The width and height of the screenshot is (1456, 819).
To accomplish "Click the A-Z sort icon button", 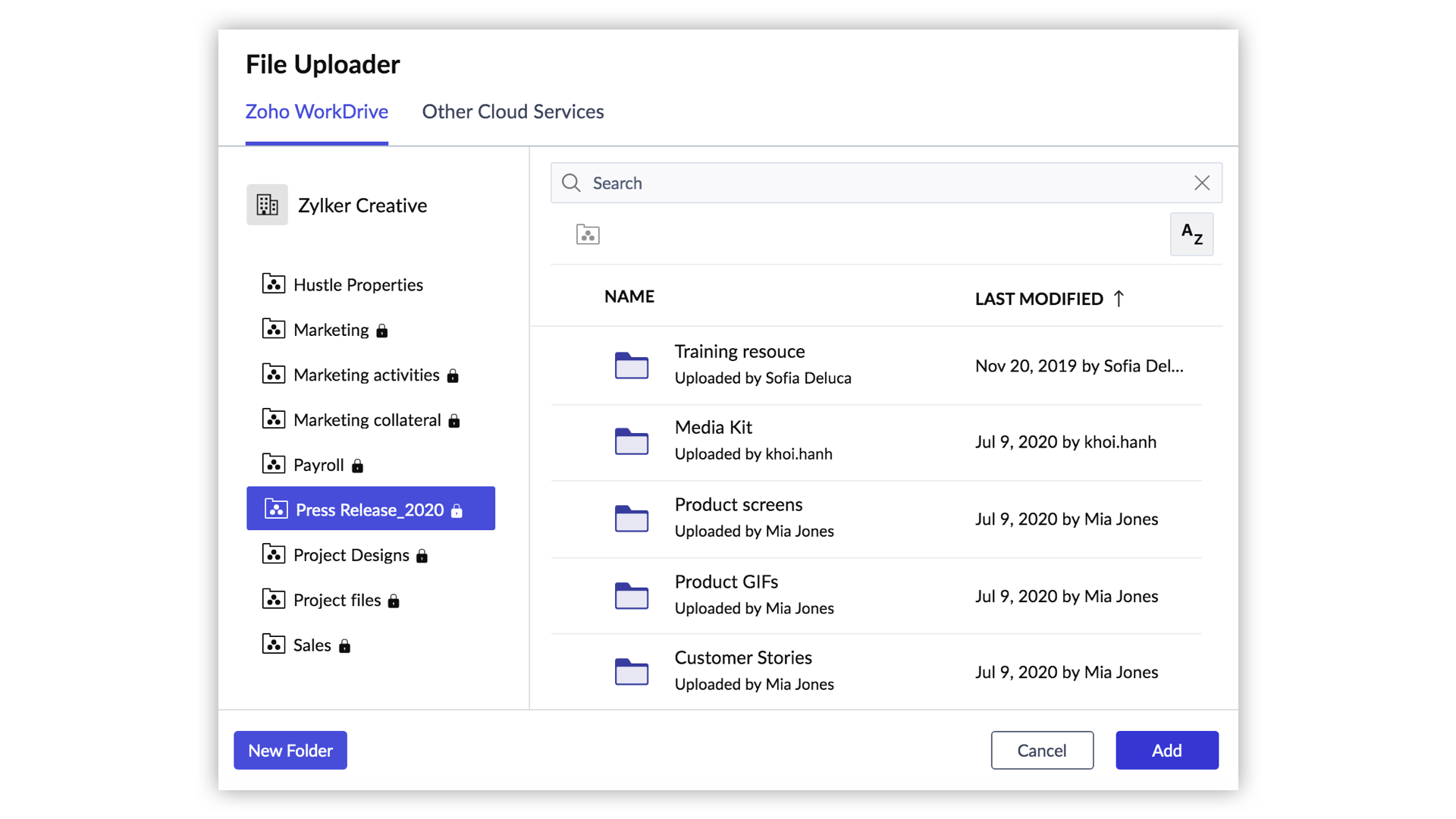I will [x=1191, y=234].
